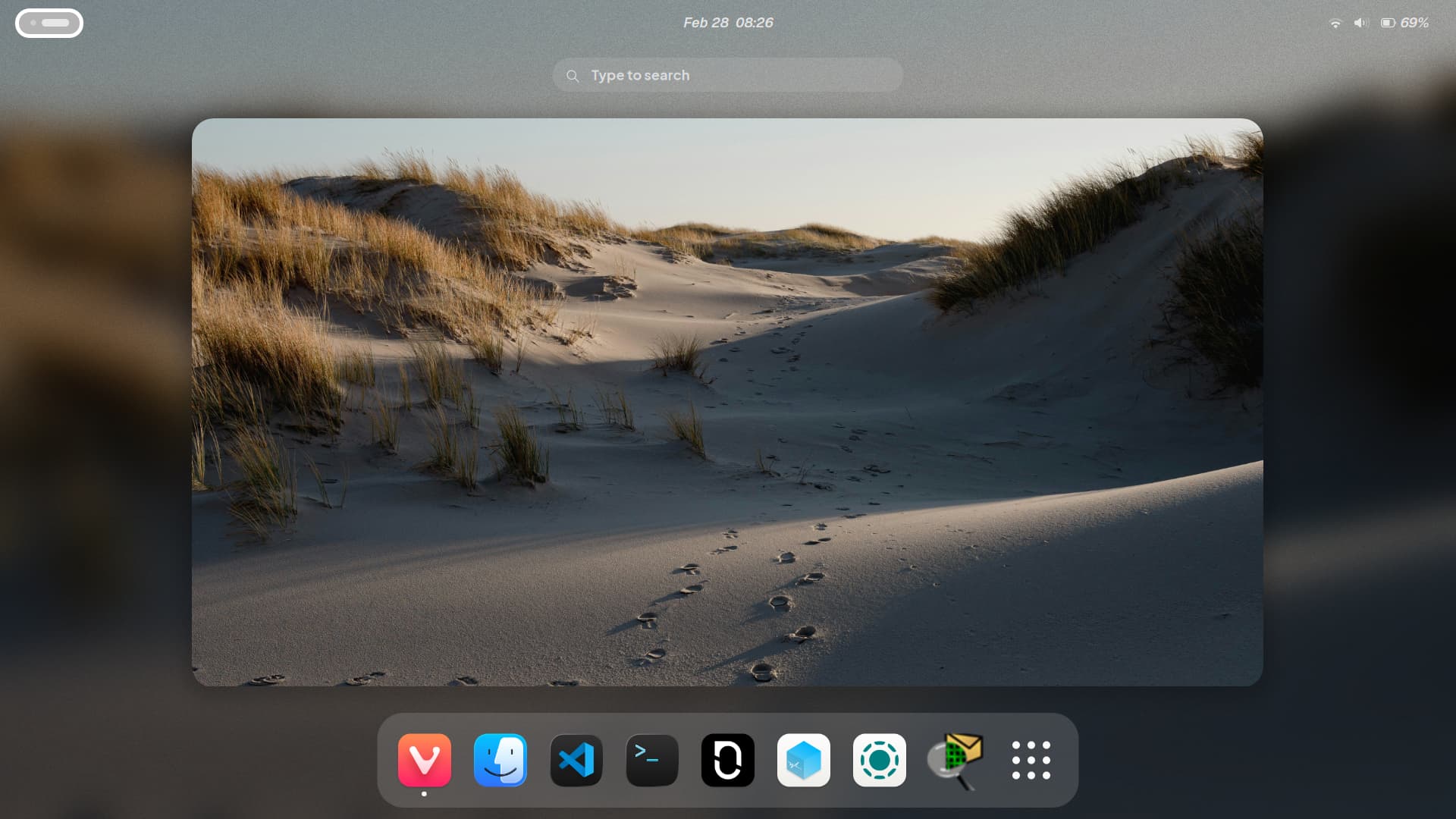Open the Finder-style file manager icon
1456x819 pixels.
pyautogui.click(x=500, y=759)
